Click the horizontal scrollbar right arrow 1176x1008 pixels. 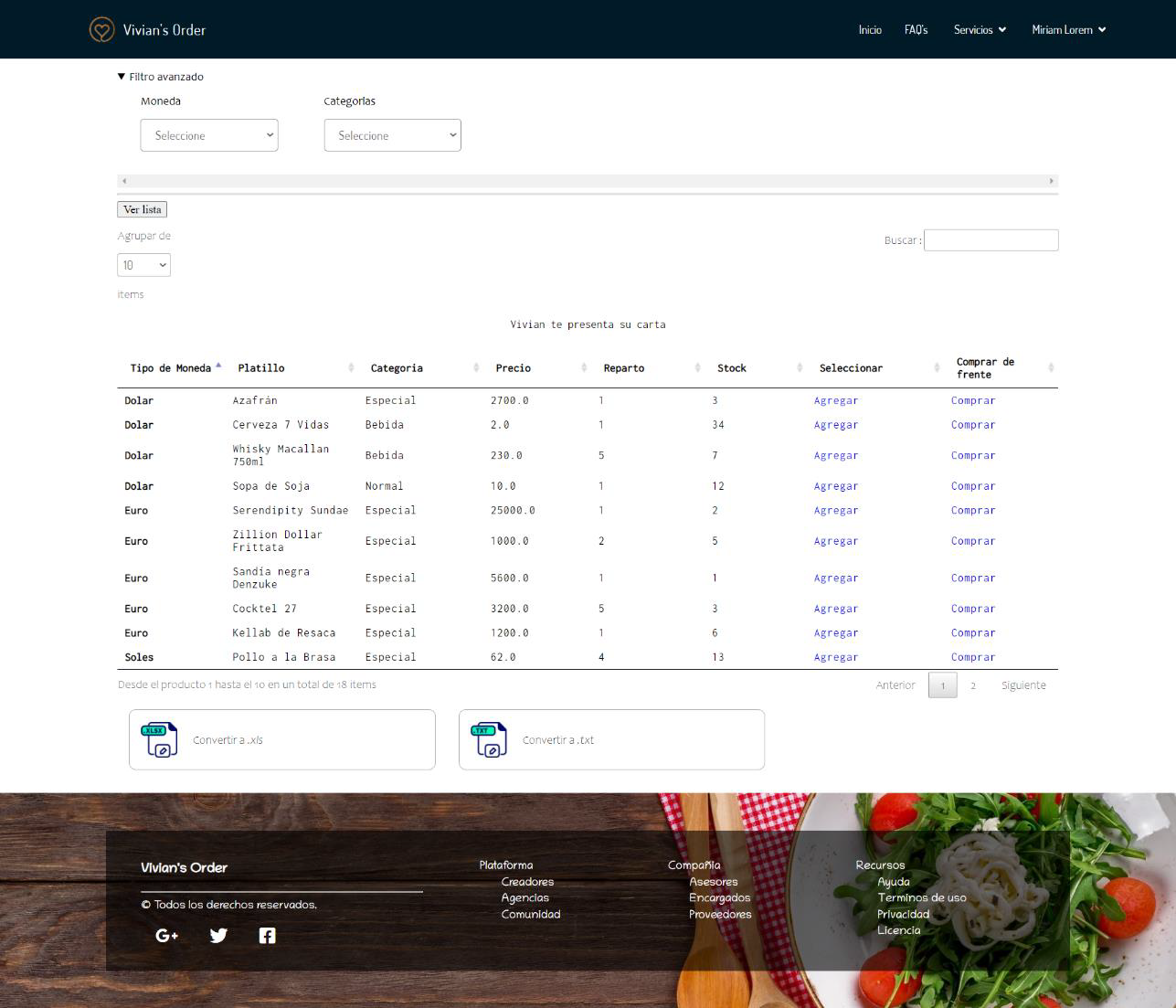(x=1051, y=181)
